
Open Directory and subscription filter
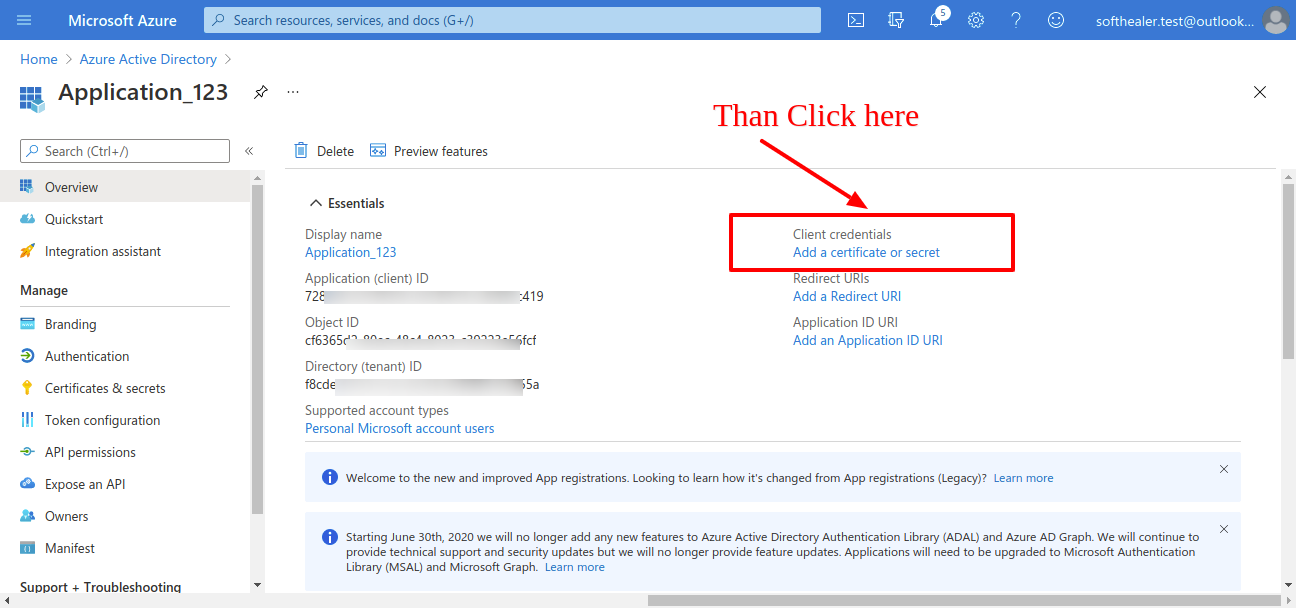[x=896, y=20]
